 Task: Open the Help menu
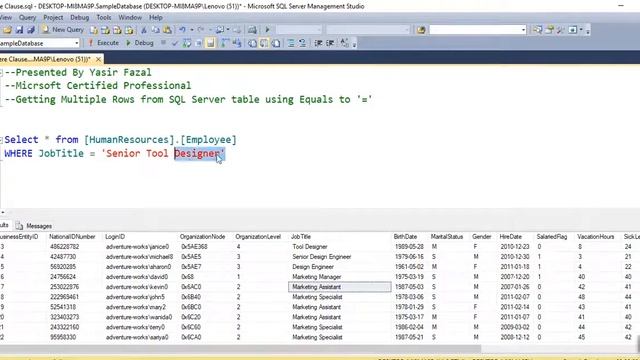(156, 18)
